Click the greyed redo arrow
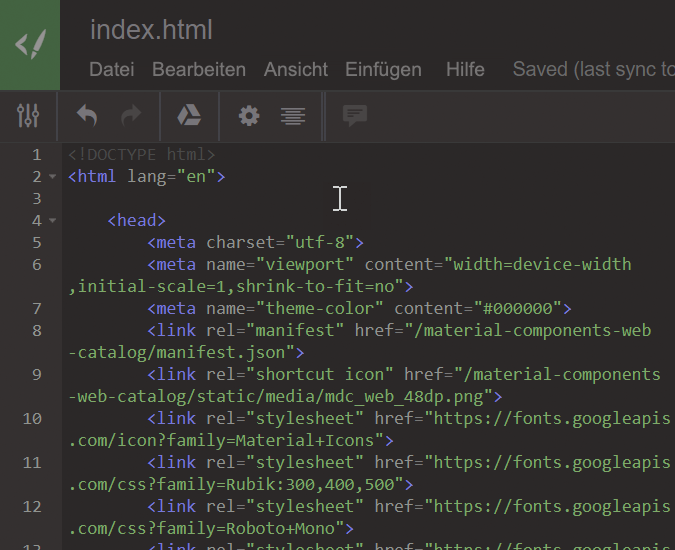Screen dimensions: 675x550 [x=131, y=115]
